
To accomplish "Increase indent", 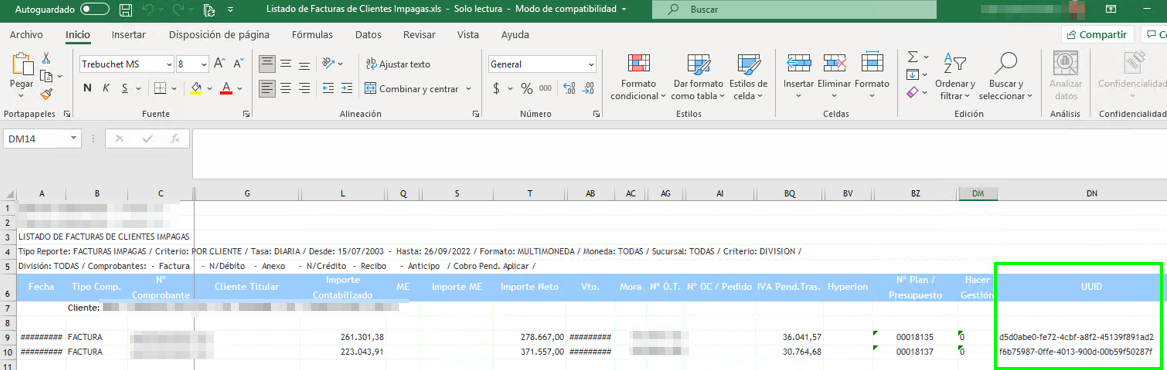I will [x=348, y=89].
